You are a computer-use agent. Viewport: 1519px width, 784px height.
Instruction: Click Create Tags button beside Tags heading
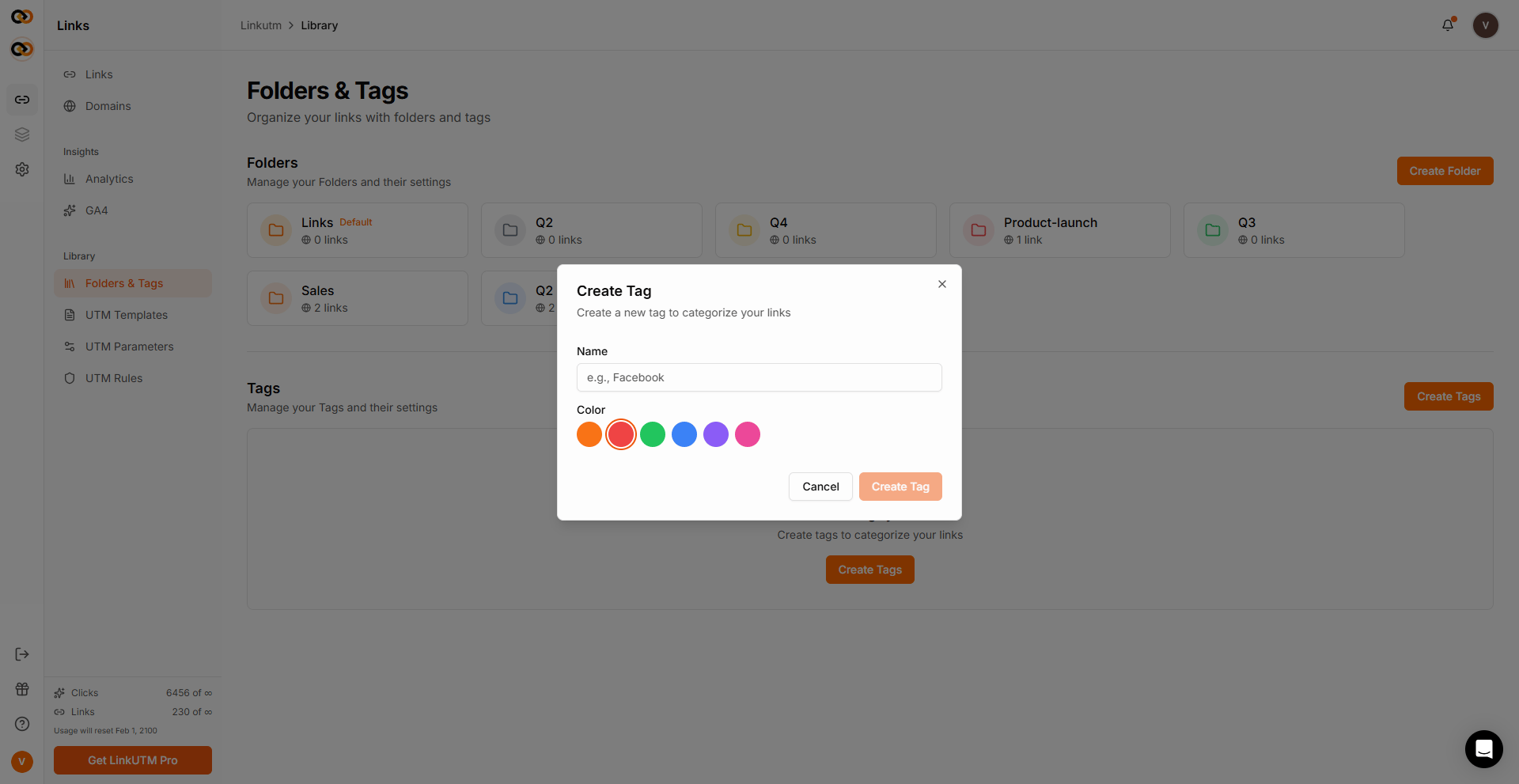[x=1449, y=396]
